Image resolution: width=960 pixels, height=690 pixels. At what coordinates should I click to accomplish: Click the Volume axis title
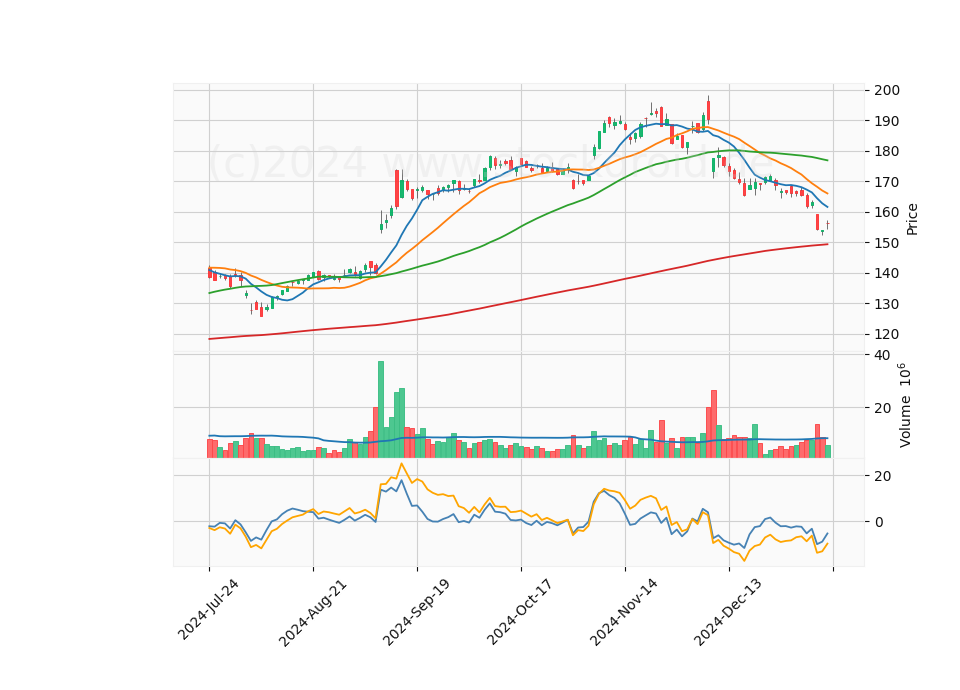(905, 405)
